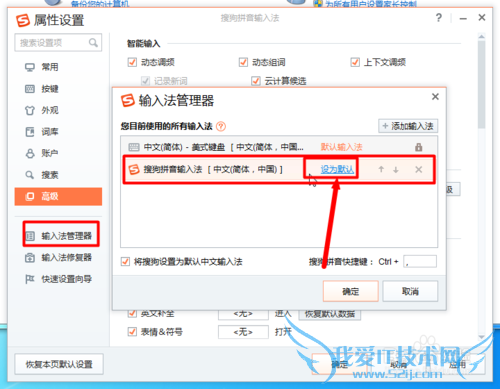The height and width of the screenshot is (389, 500).
Task: Select the highlighted 高级 category
Action: pyautogui.click(x=58, y=196)
